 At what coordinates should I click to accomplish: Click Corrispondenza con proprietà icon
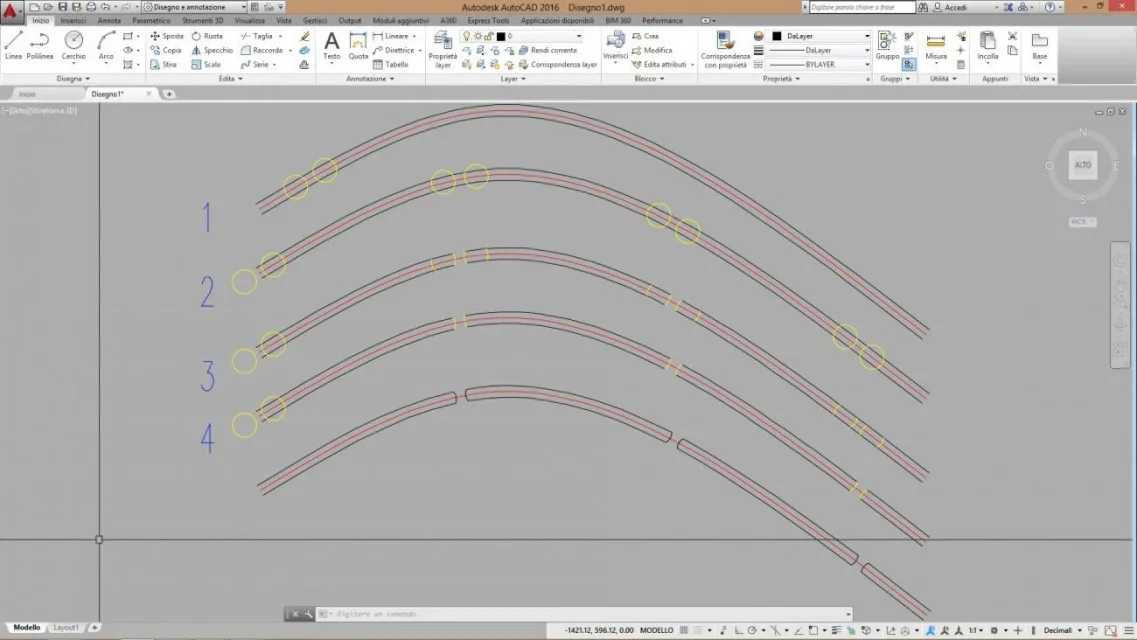[x=724, y=48]
